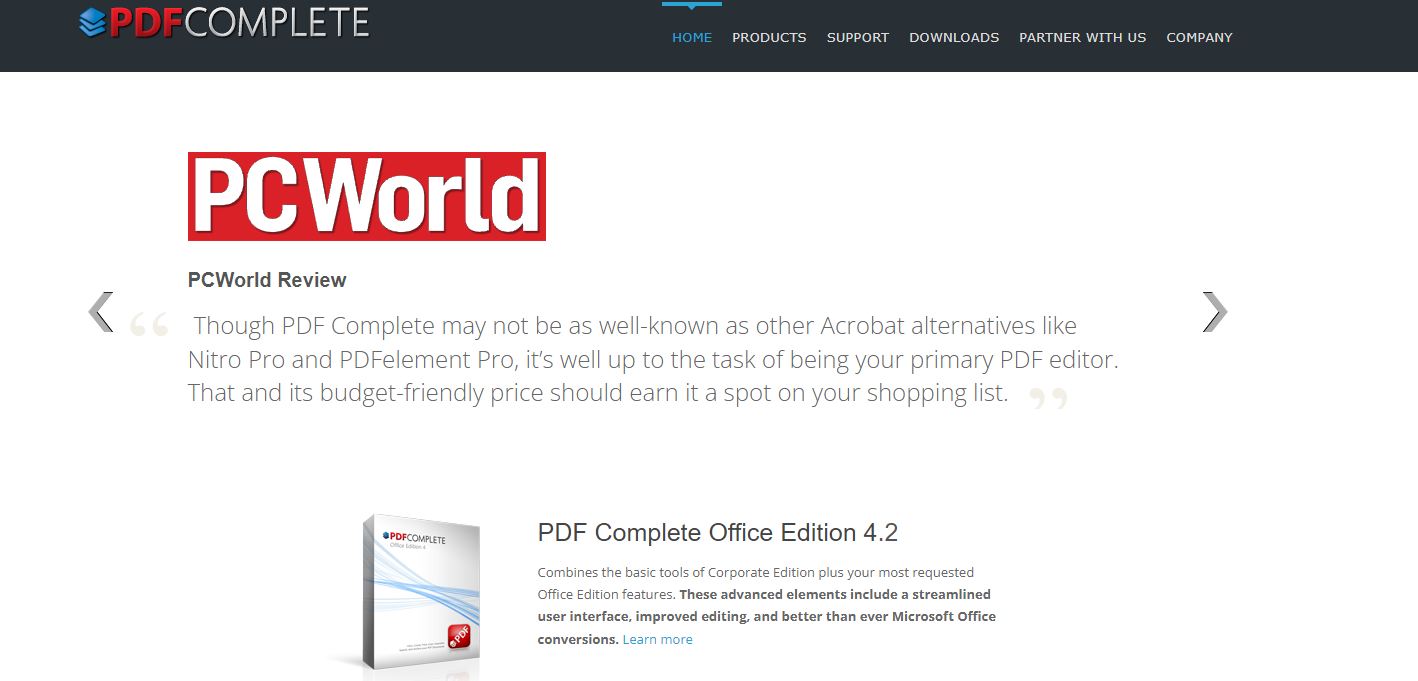Open the COMPANY menu item
Viewport: 1418px width, 681px height.
1199,37
